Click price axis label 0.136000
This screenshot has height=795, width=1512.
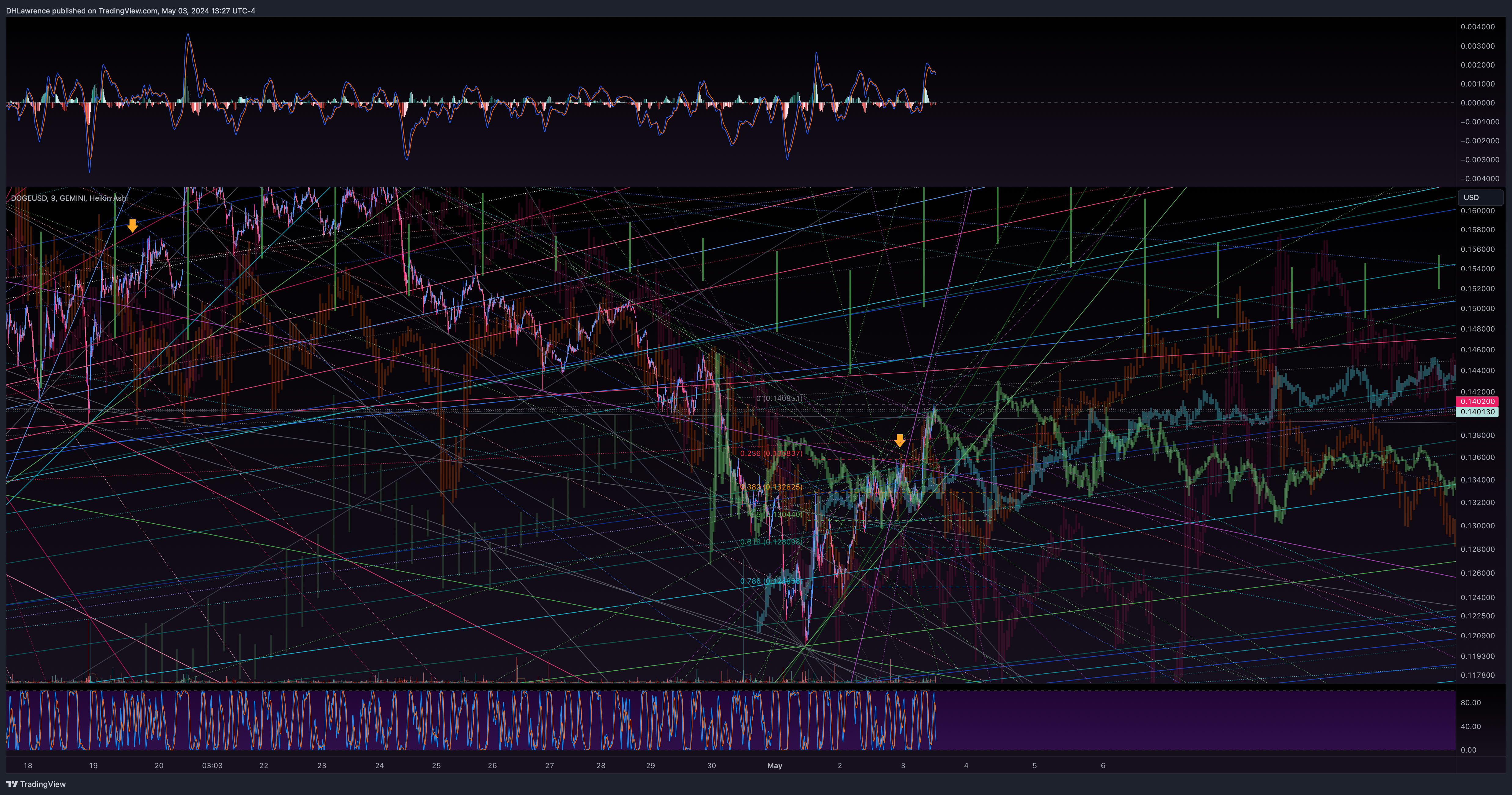click(1478, 457)
